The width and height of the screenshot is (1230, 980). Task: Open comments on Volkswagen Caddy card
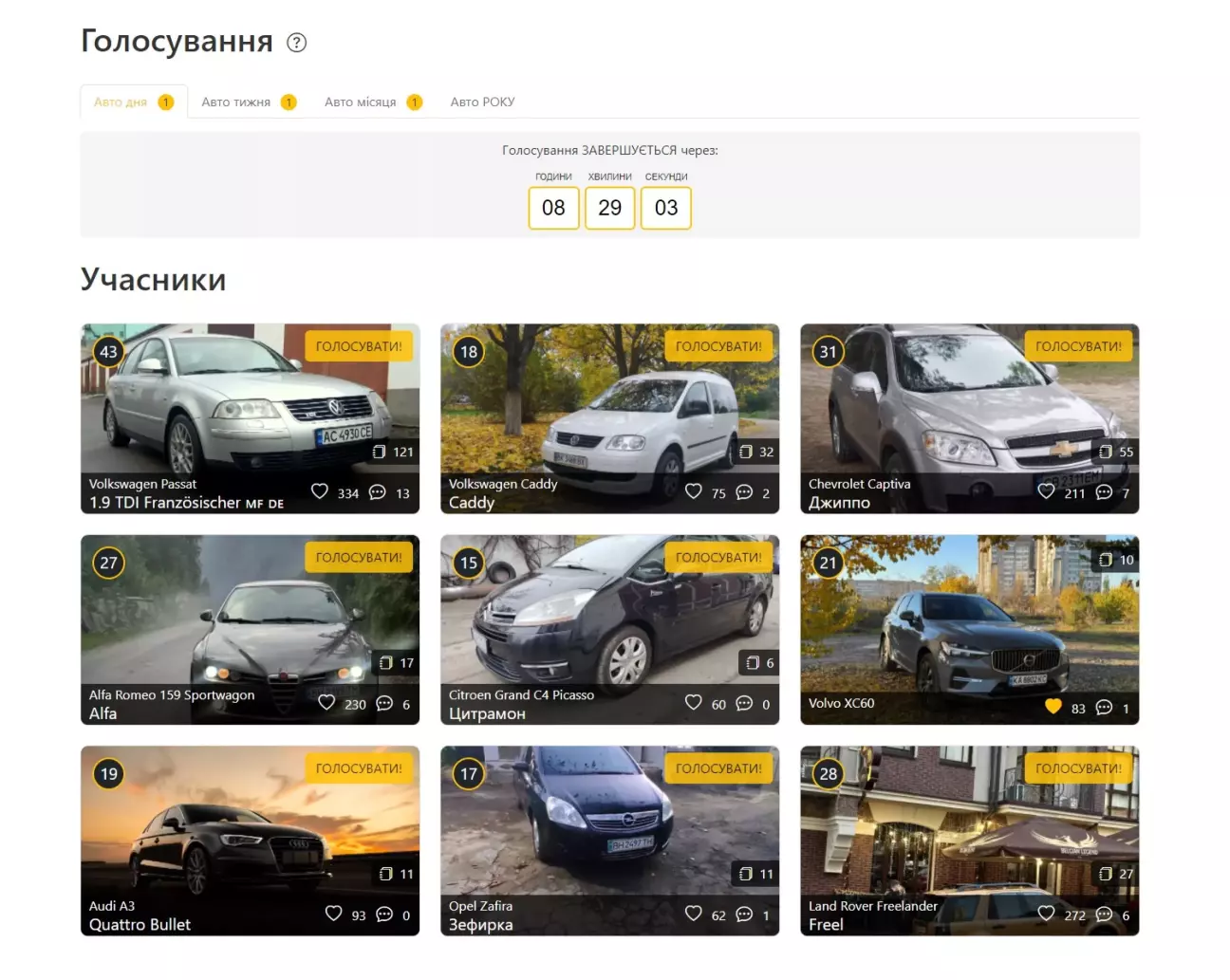744,492
